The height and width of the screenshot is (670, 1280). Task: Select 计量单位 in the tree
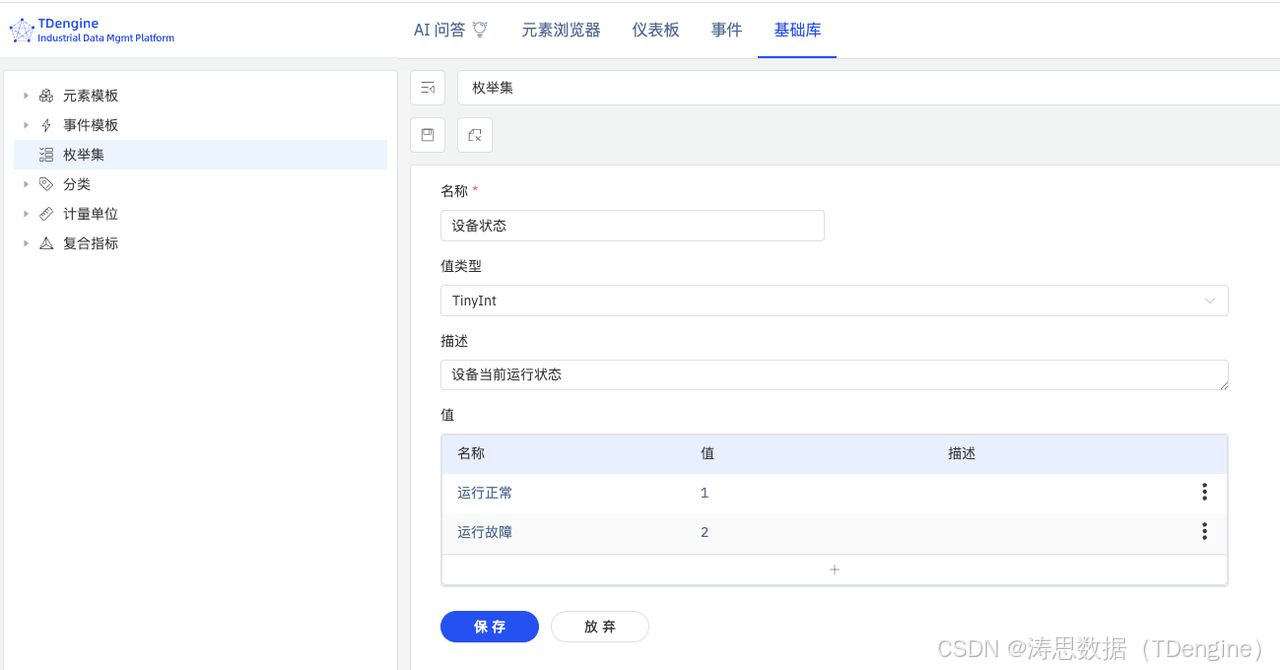click(x=91, y=214)
